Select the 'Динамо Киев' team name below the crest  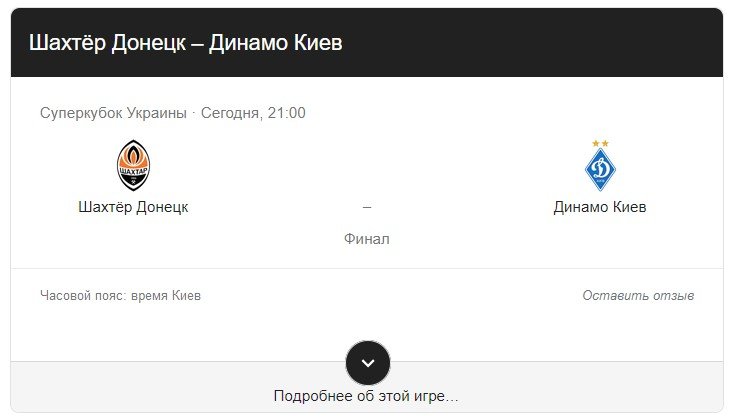[x=600, y=207]
